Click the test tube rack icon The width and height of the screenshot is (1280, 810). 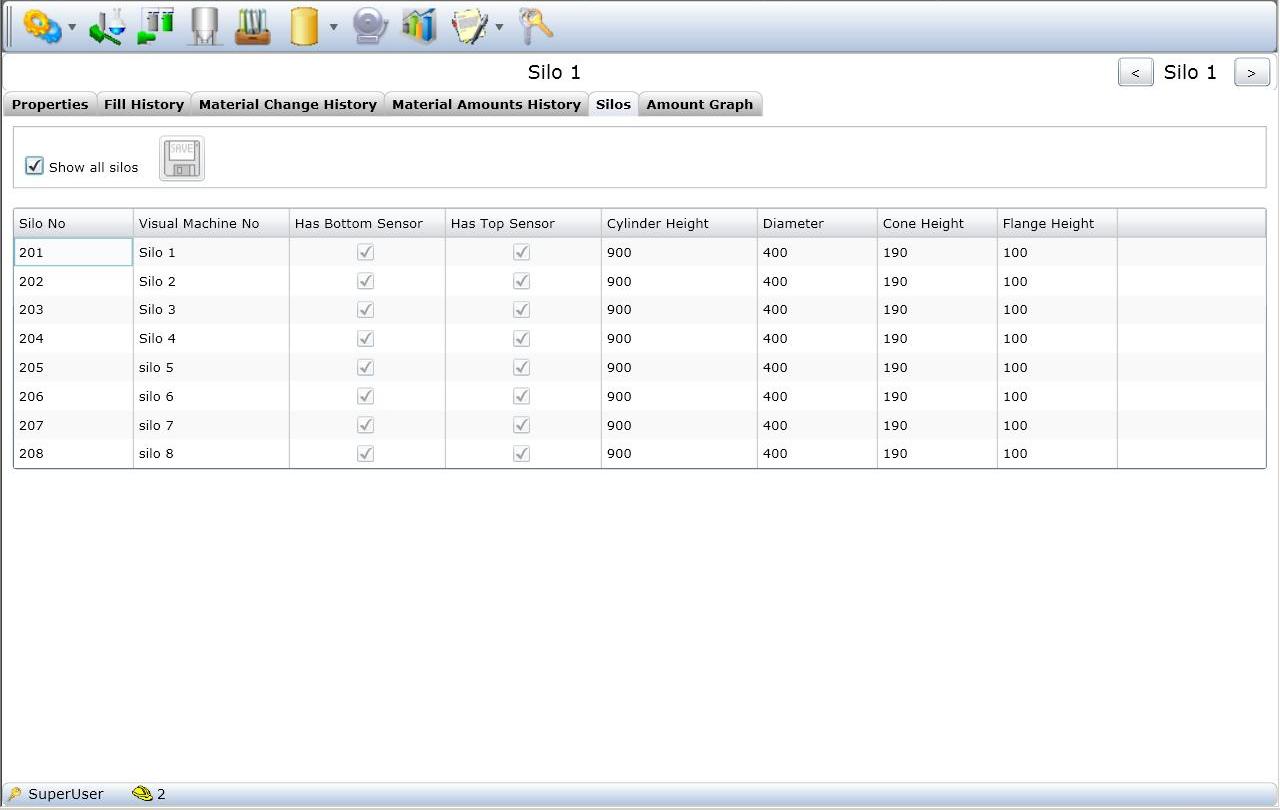pyautogui.click(x=253, y=26)
